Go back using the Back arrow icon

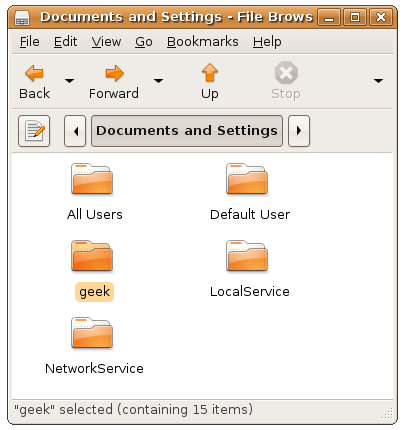tap(34, 73)
